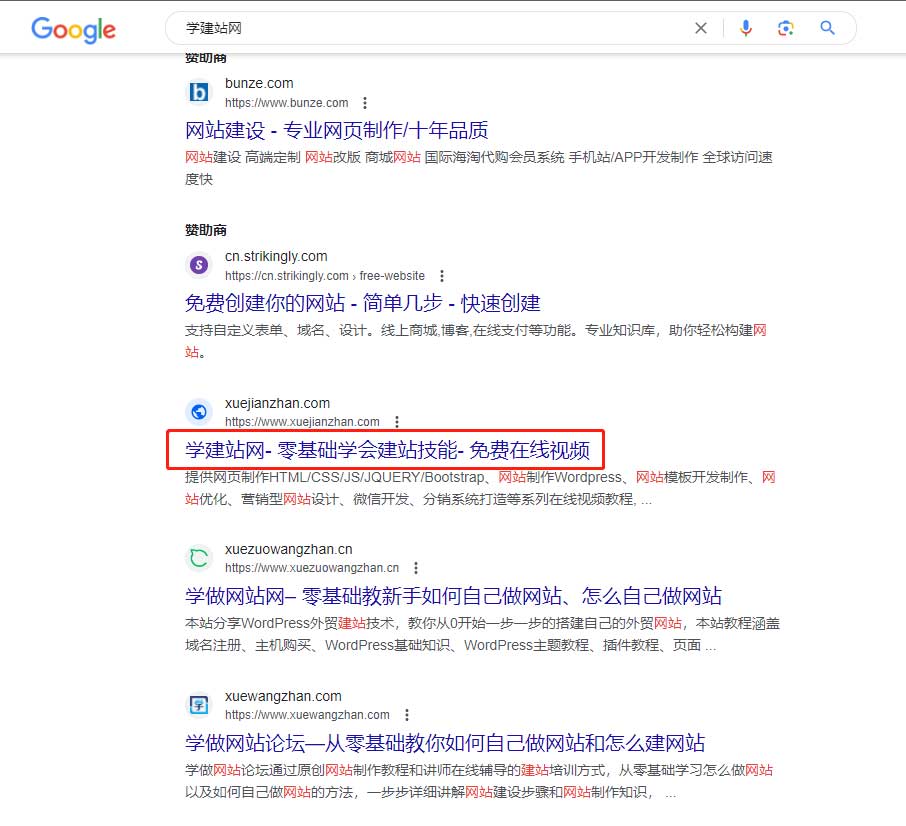The height and width of the screenshot is (826, 906).
Task: Click in the search input field
Action: coord(430,28)
